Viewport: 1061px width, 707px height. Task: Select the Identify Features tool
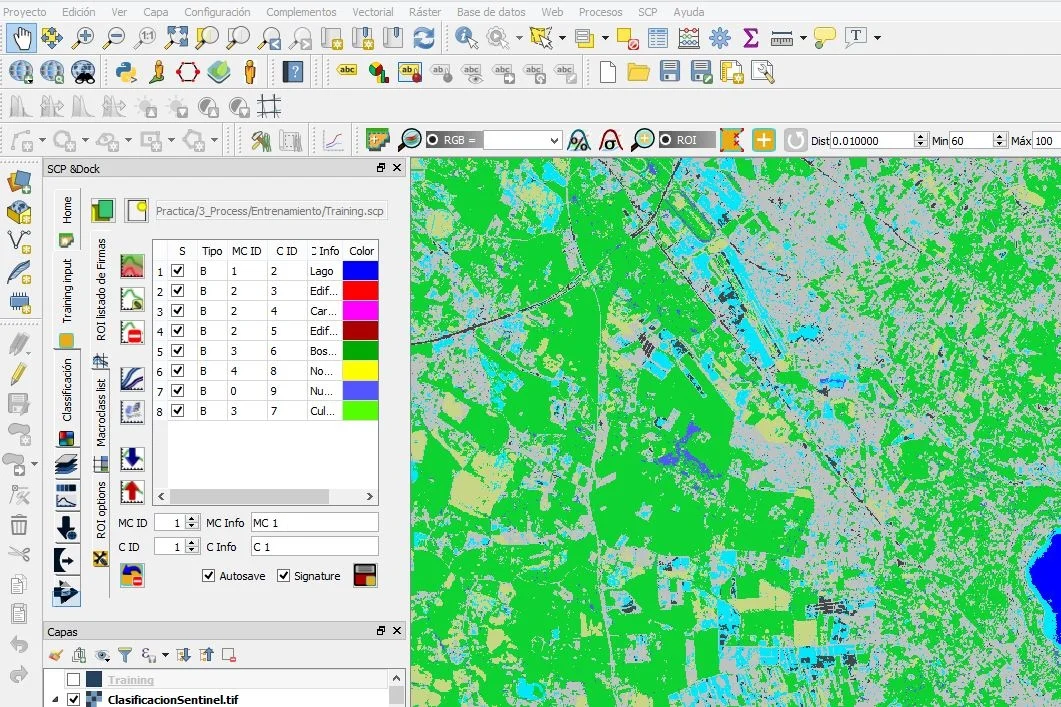[x=467, y=38]
